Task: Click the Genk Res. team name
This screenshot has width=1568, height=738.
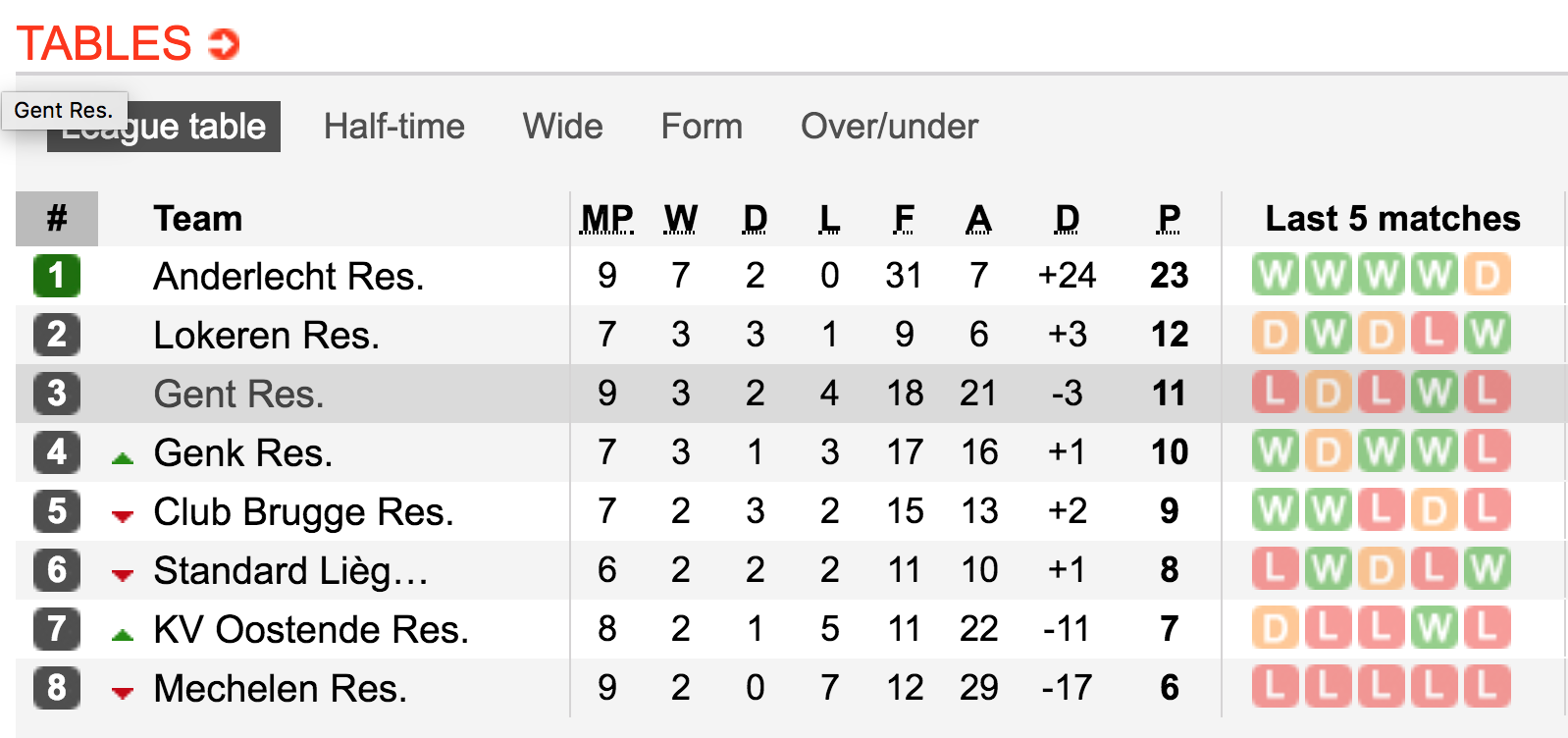Action: point(243,452)
